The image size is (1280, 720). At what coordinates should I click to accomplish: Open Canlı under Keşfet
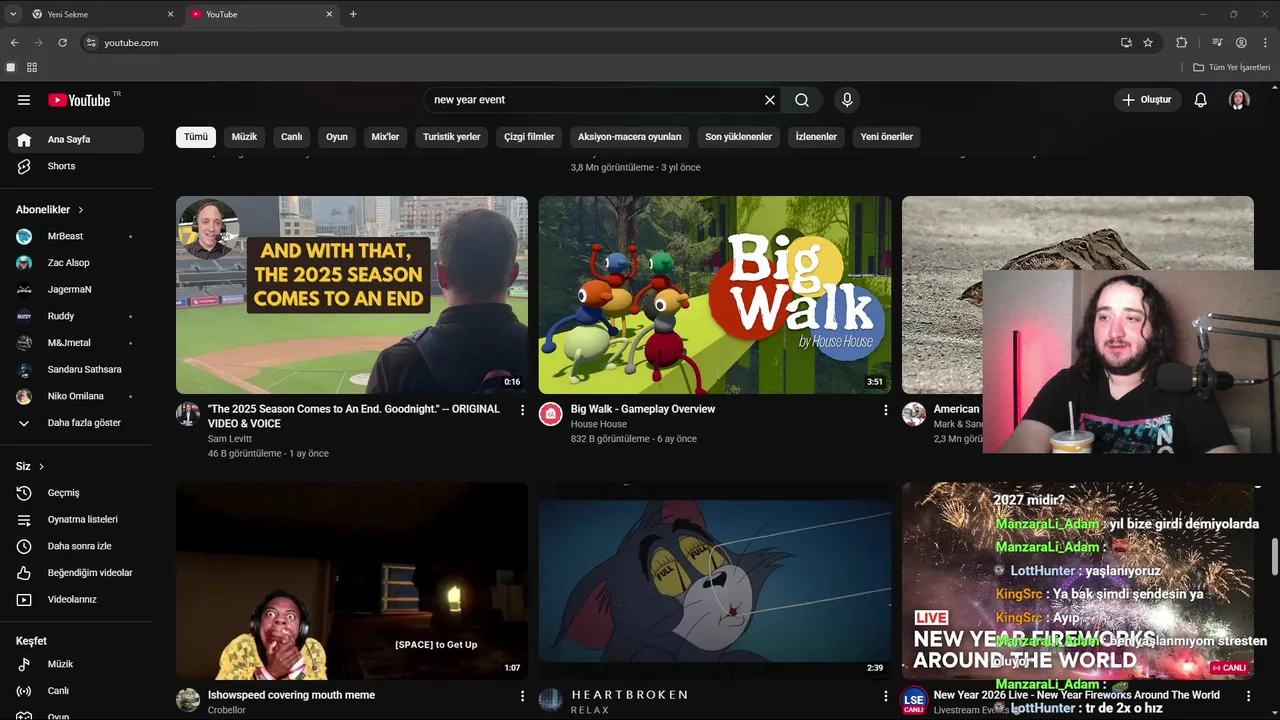76,691
